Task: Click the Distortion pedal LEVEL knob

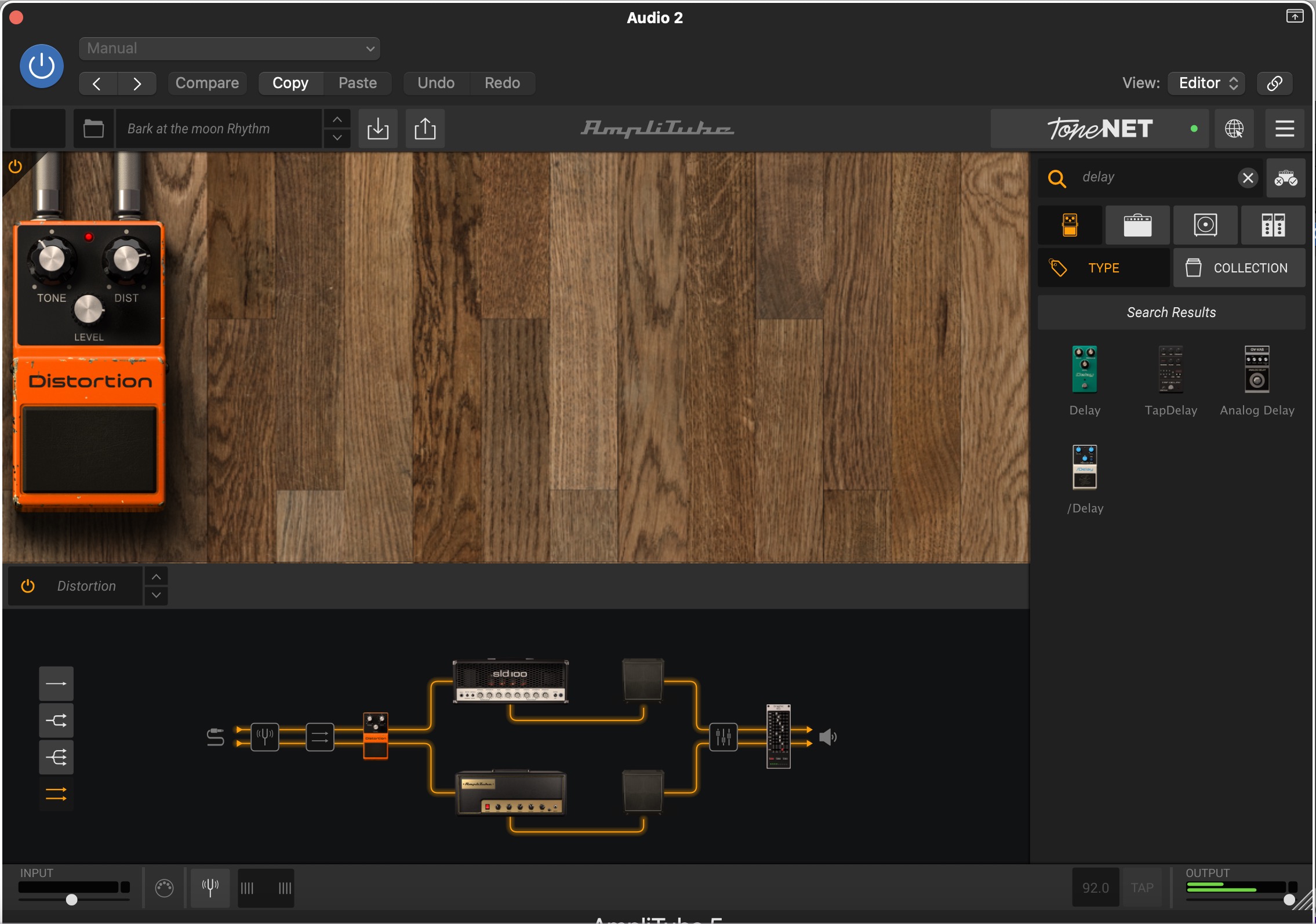Action: [x=88, y=309]
